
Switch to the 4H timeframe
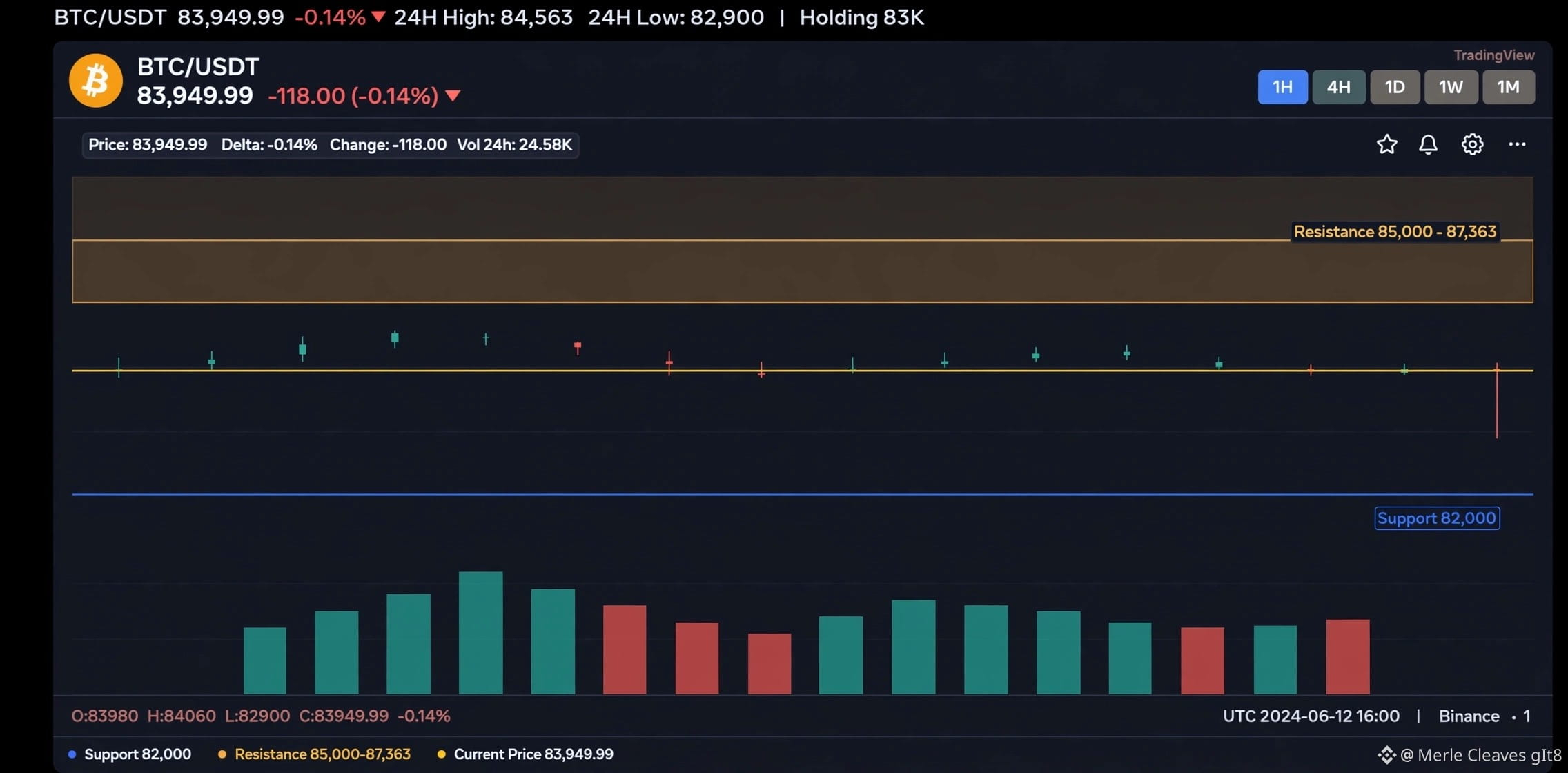tap(1338, 87)
